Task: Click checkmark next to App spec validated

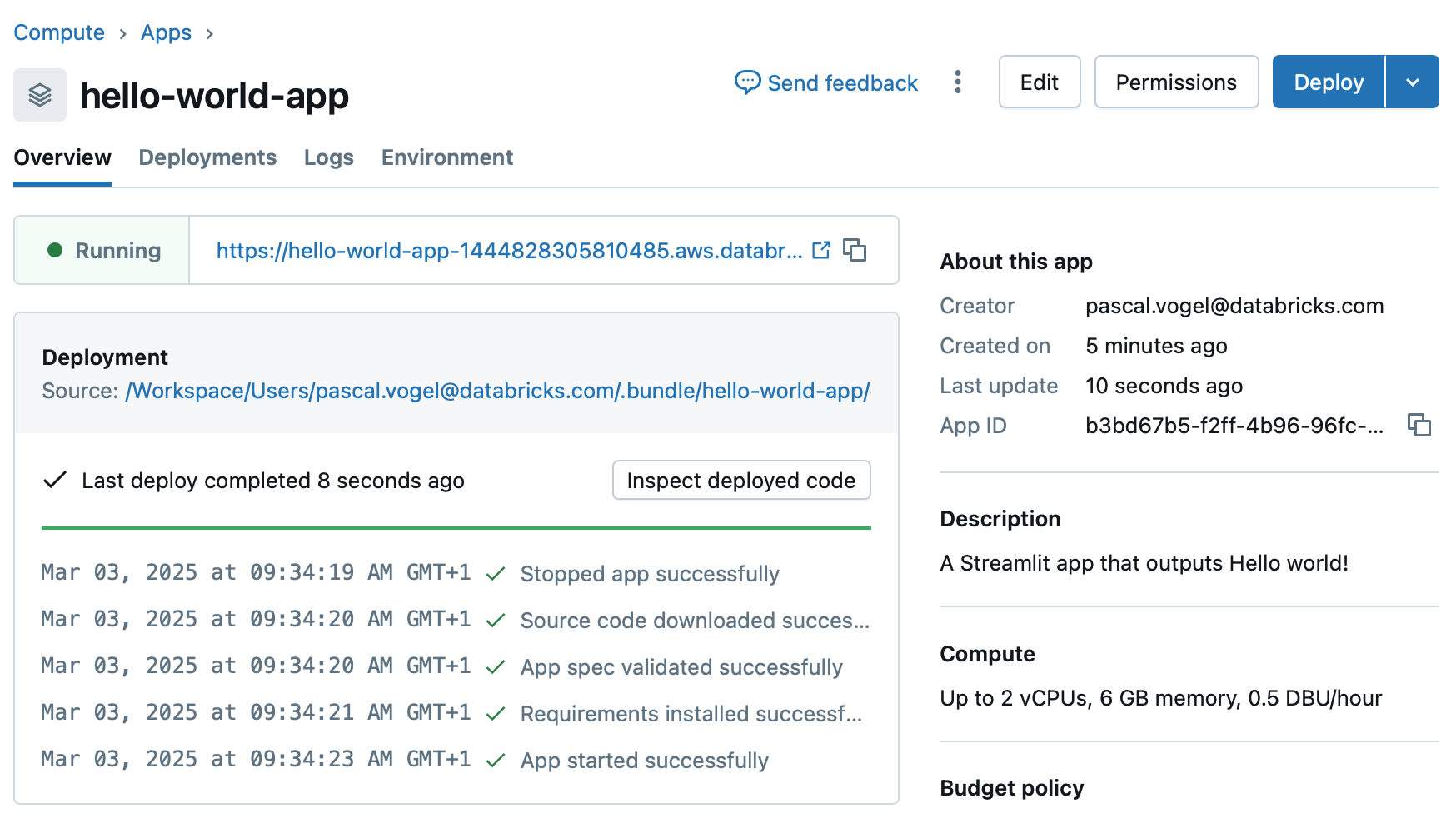Action: (496, 667)
